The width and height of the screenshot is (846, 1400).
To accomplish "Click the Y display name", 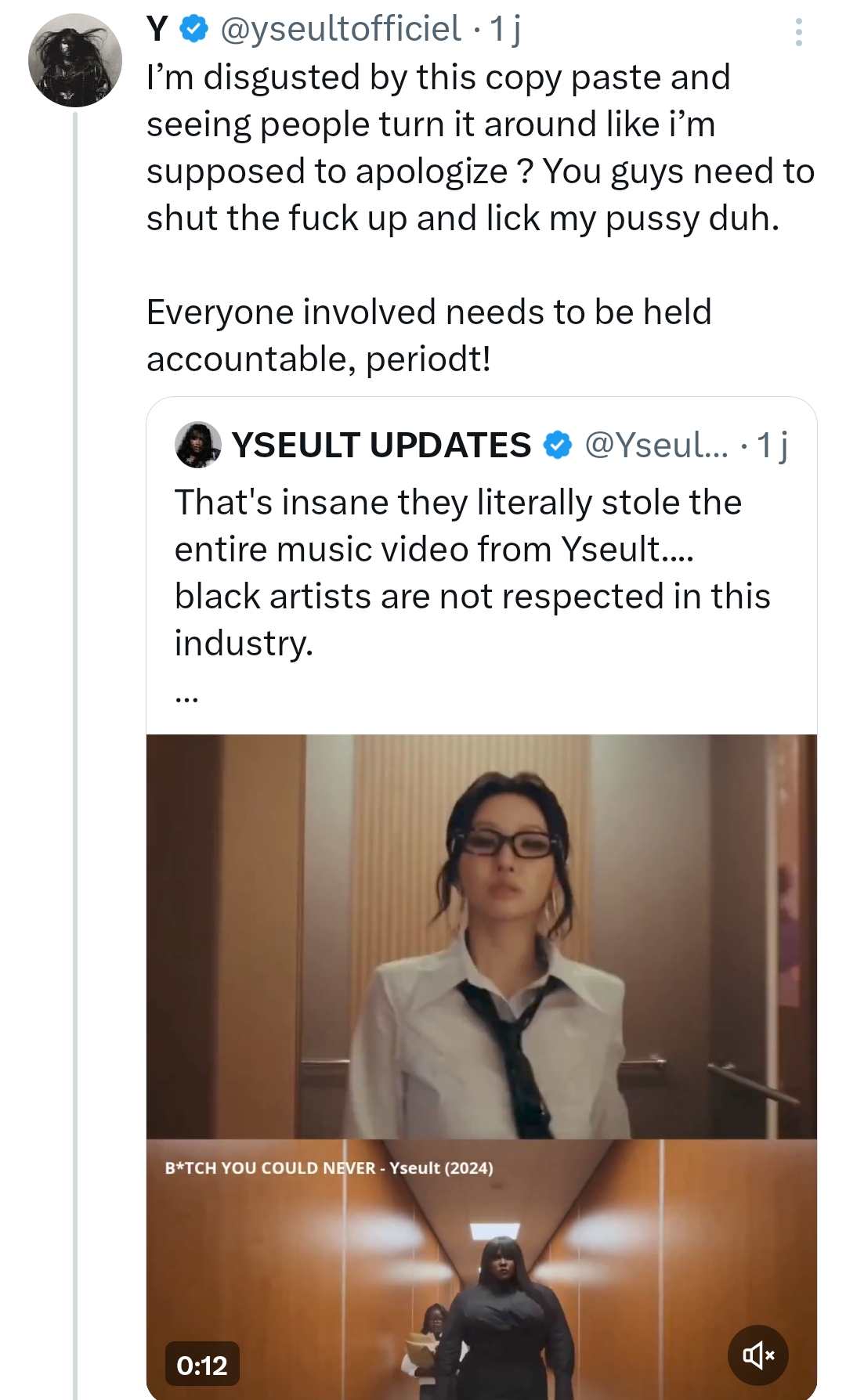I will 157,30.
